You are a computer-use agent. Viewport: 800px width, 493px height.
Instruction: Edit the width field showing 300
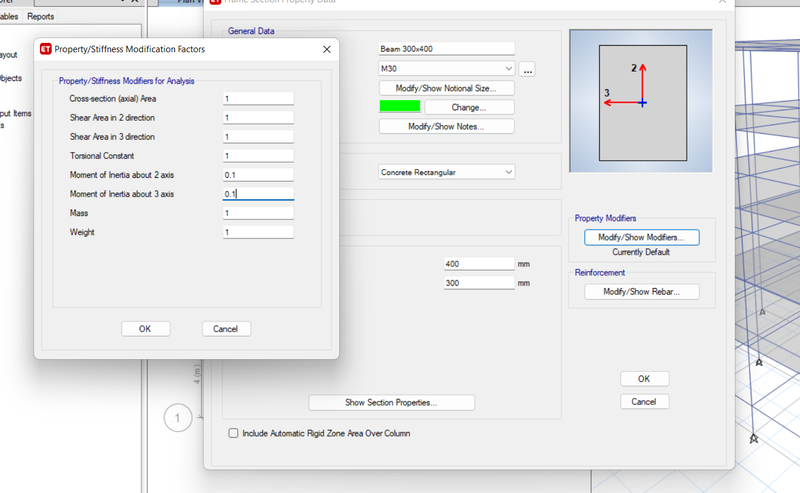click(x=479, y=283)
